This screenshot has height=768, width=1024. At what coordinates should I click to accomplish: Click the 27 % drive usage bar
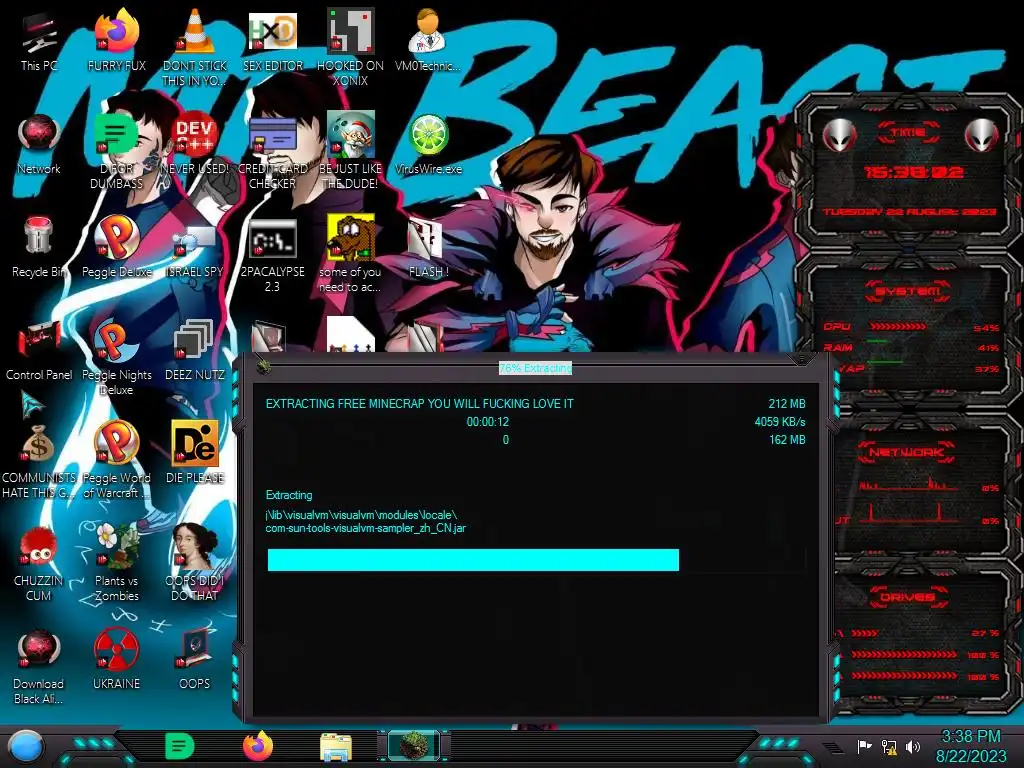(865, 633)
